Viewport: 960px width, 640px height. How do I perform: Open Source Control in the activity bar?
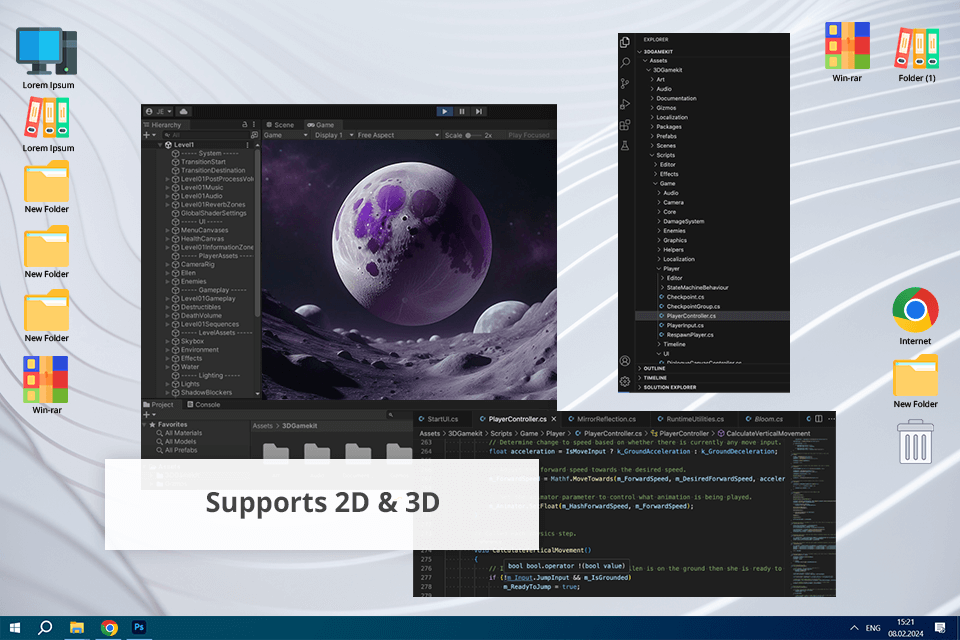tap(625, 83)
